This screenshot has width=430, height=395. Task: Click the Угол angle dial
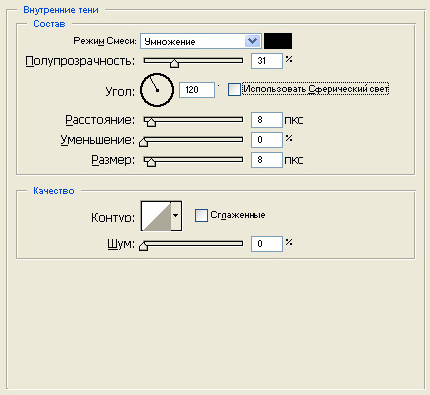coord(157,90)
